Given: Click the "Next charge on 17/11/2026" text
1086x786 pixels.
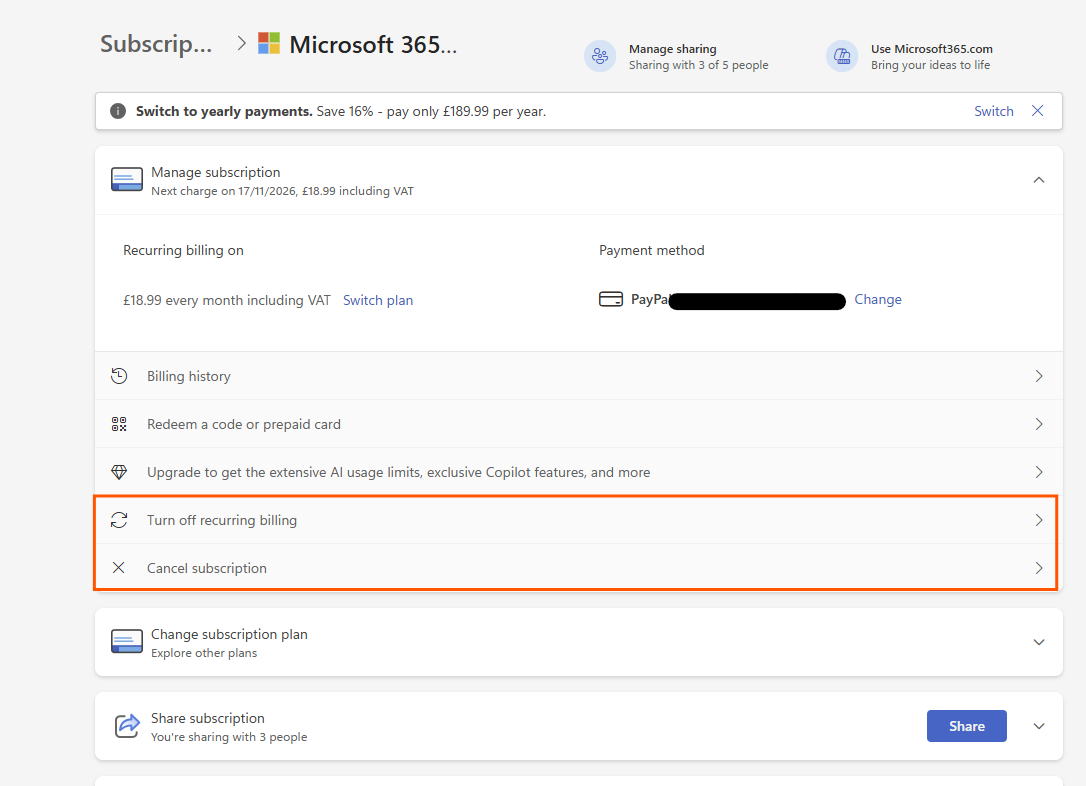Looking at the screenshot, I should click(x=282, y=191).
